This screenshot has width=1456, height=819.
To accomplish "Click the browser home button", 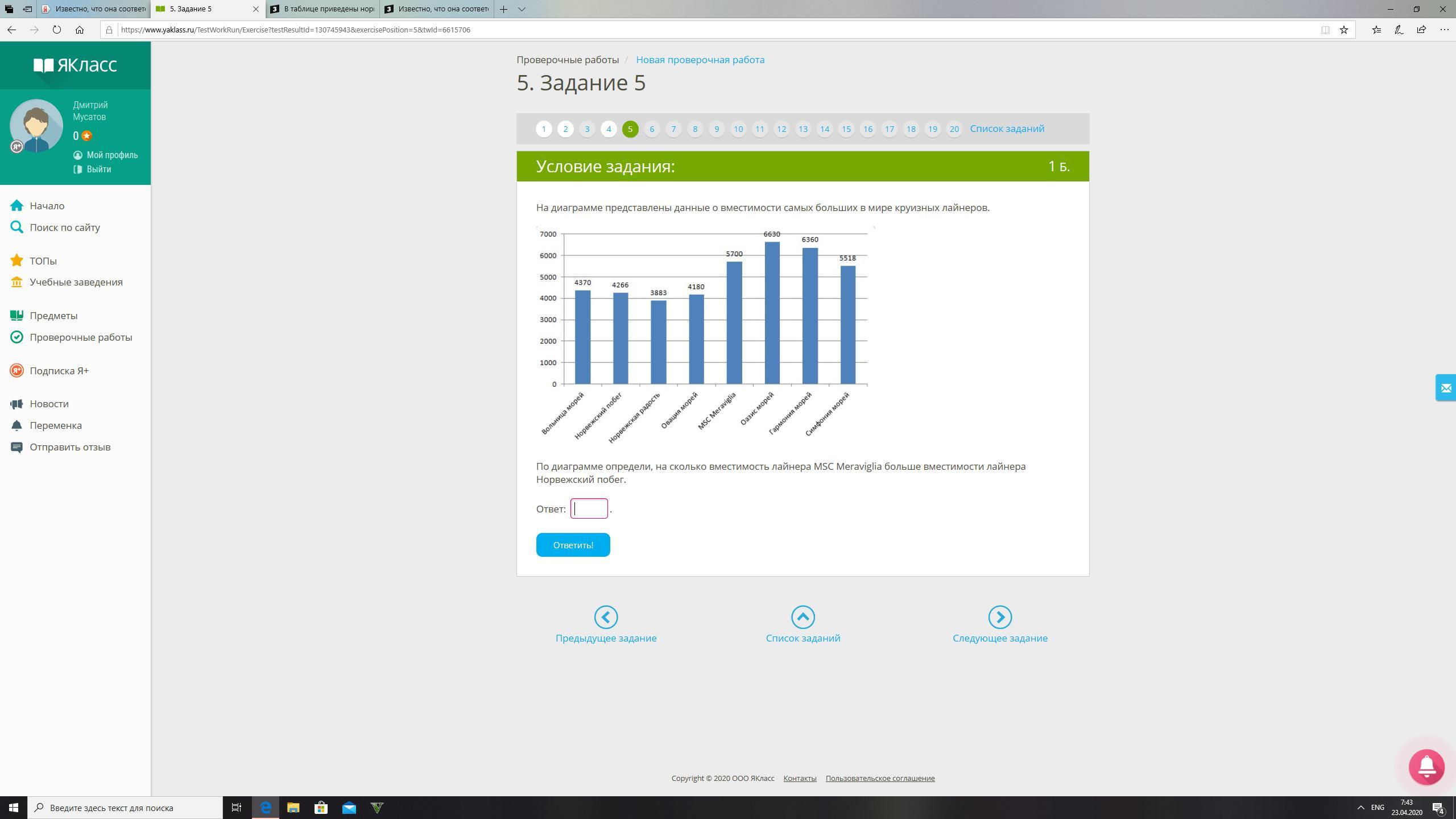I will click(80, 30).
